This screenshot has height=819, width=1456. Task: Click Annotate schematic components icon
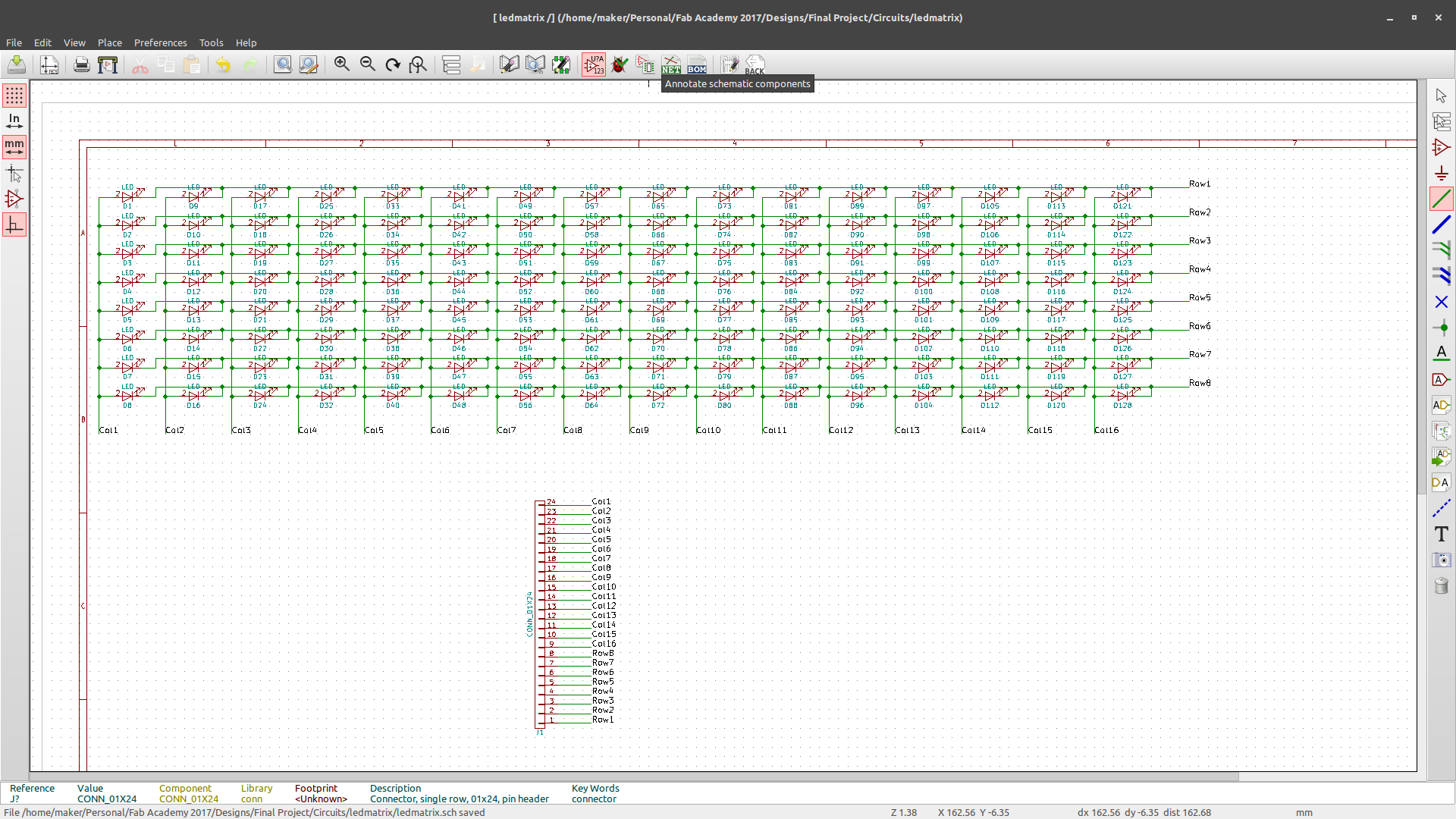594,64
